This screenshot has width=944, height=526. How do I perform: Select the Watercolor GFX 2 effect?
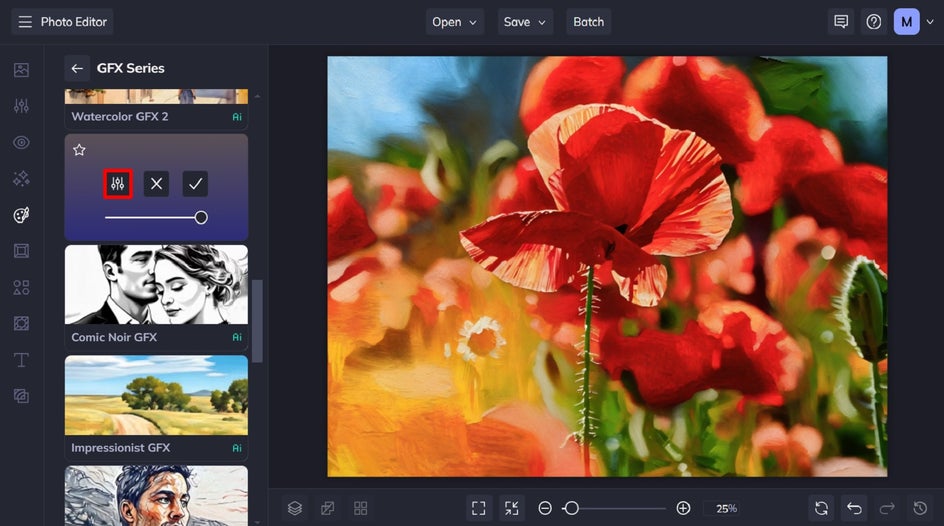click(156, 110)
